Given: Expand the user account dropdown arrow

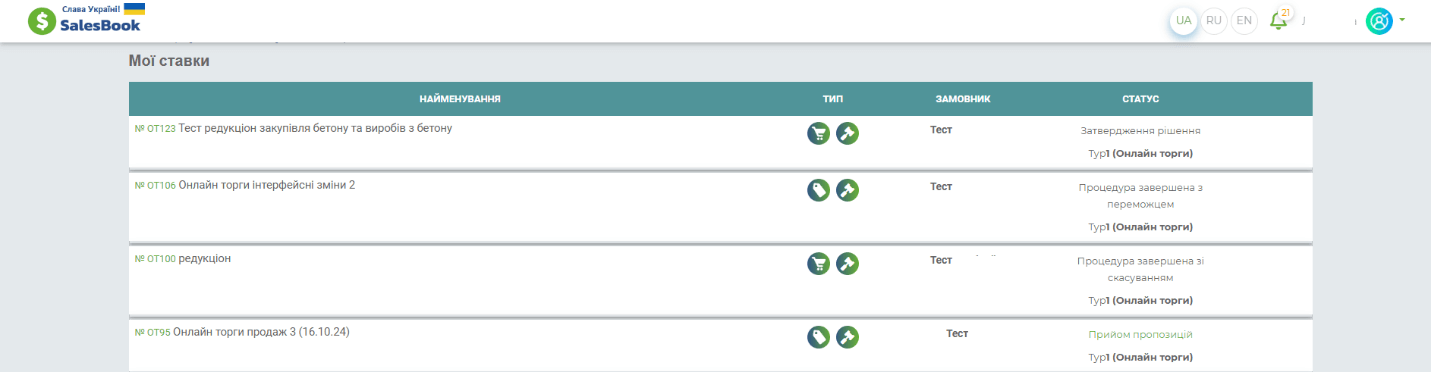Looking at the screenshot, I should click(x=1402, y=19).
